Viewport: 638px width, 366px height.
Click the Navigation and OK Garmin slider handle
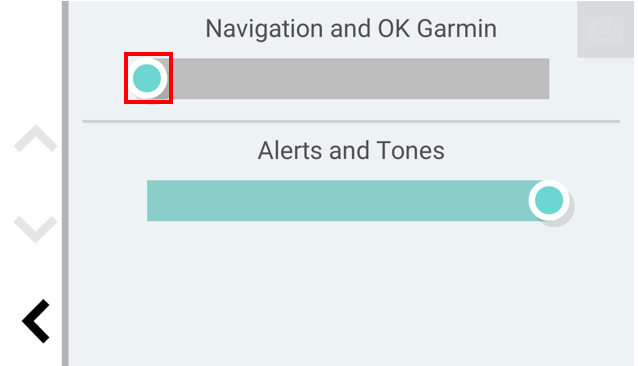[147, 78]
